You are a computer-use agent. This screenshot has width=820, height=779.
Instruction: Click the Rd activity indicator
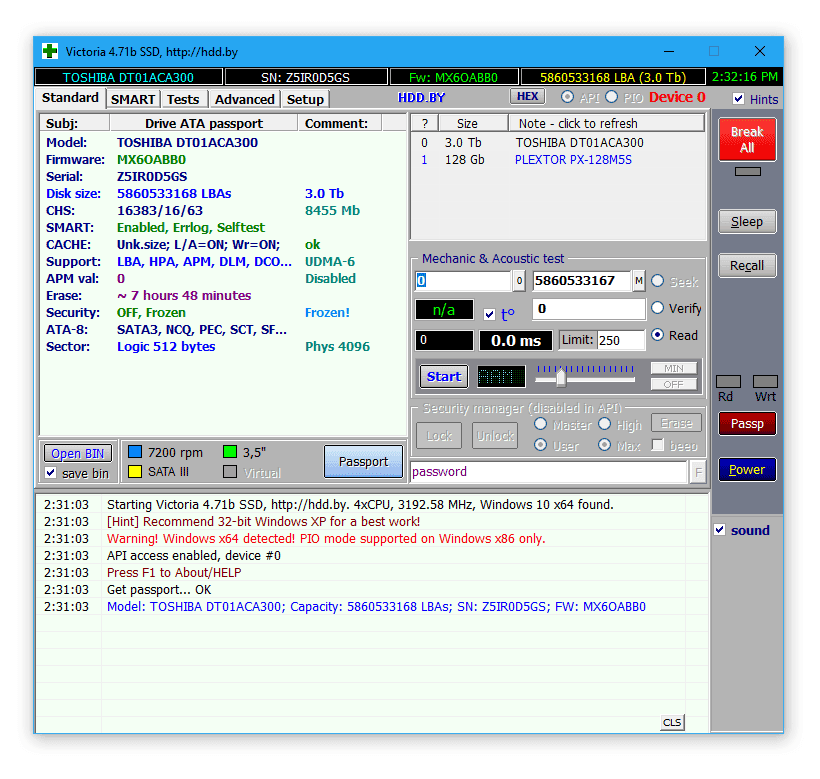(x=728, y=381)
